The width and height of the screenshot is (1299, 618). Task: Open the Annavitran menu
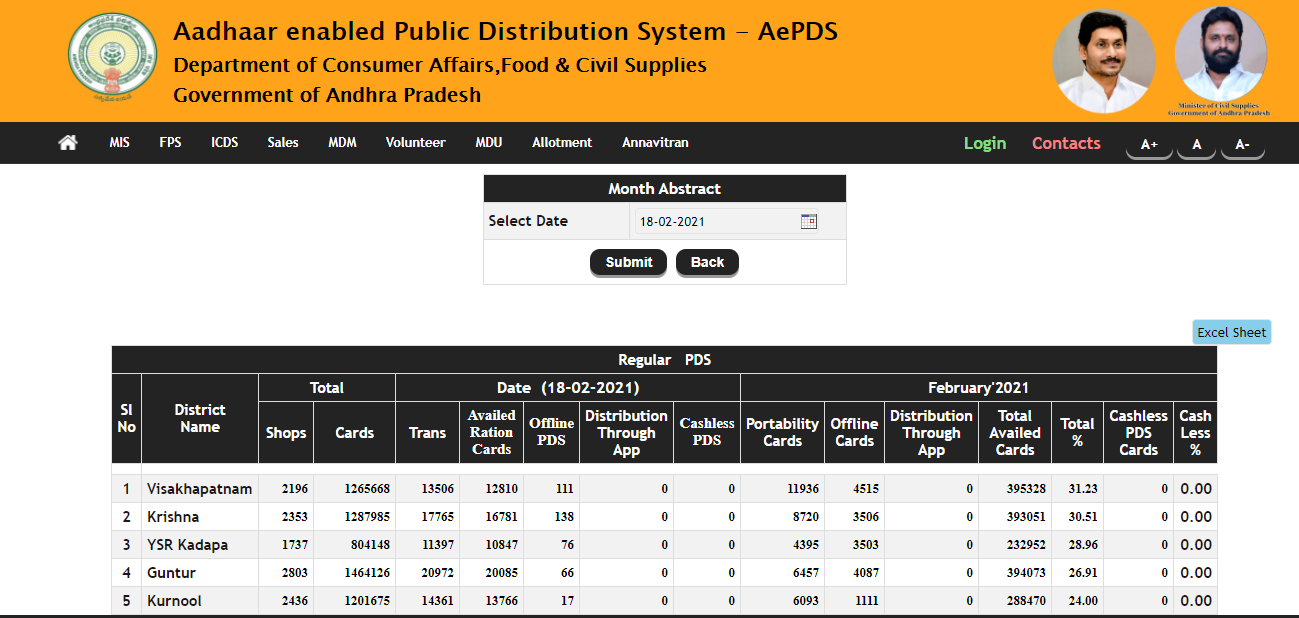tap(655, 143)
